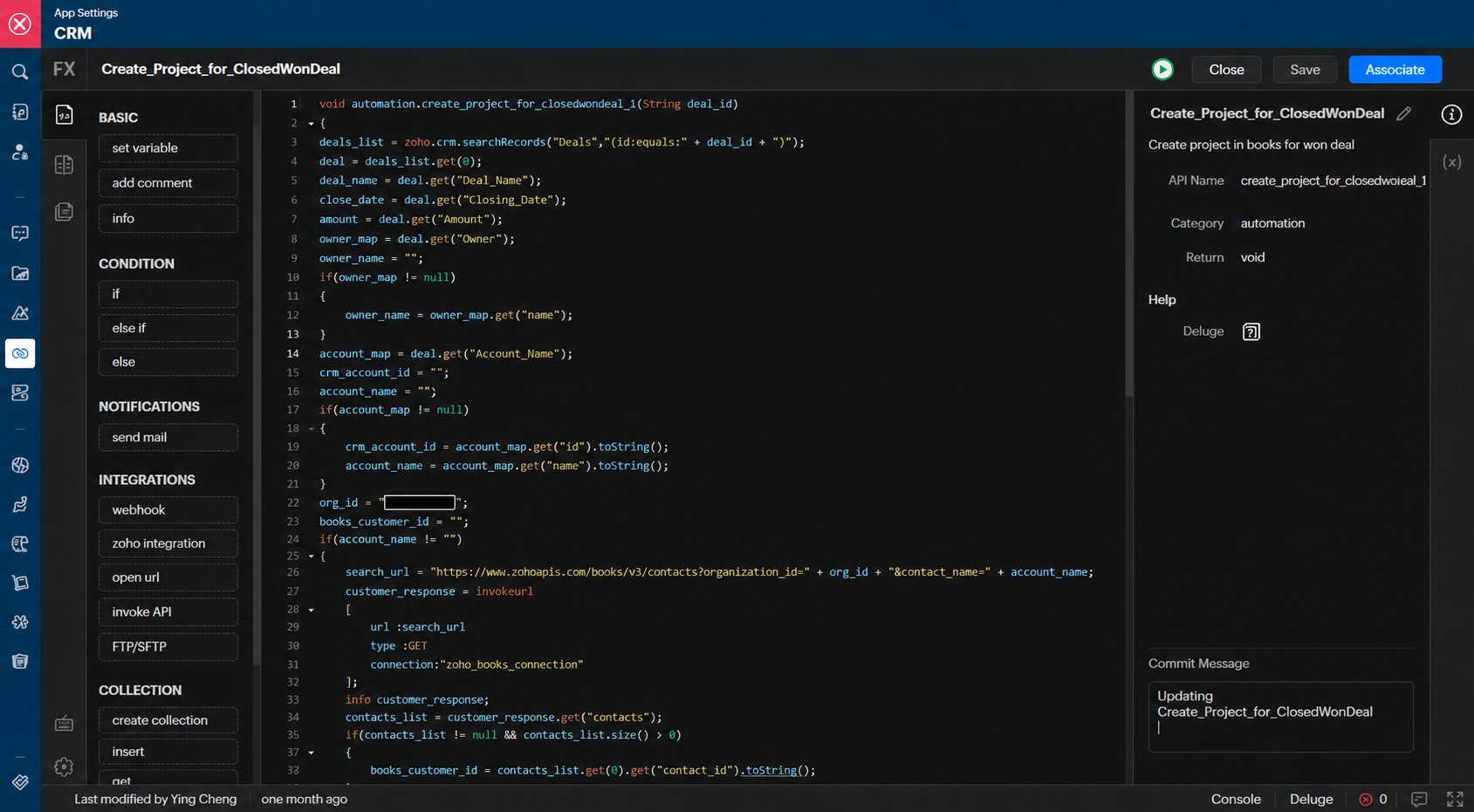The image size is (1474, 812).
Task: Open the variables (x) icon
Action: (1451, 162)
